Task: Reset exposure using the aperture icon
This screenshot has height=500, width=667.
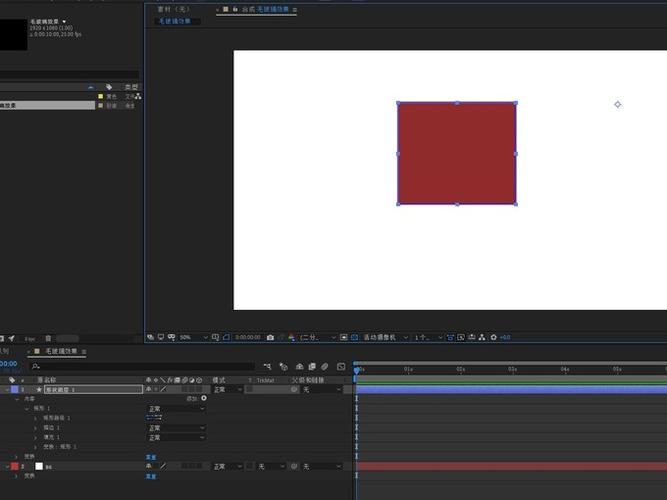Action: pyautogui.click(x=493, y=337)
